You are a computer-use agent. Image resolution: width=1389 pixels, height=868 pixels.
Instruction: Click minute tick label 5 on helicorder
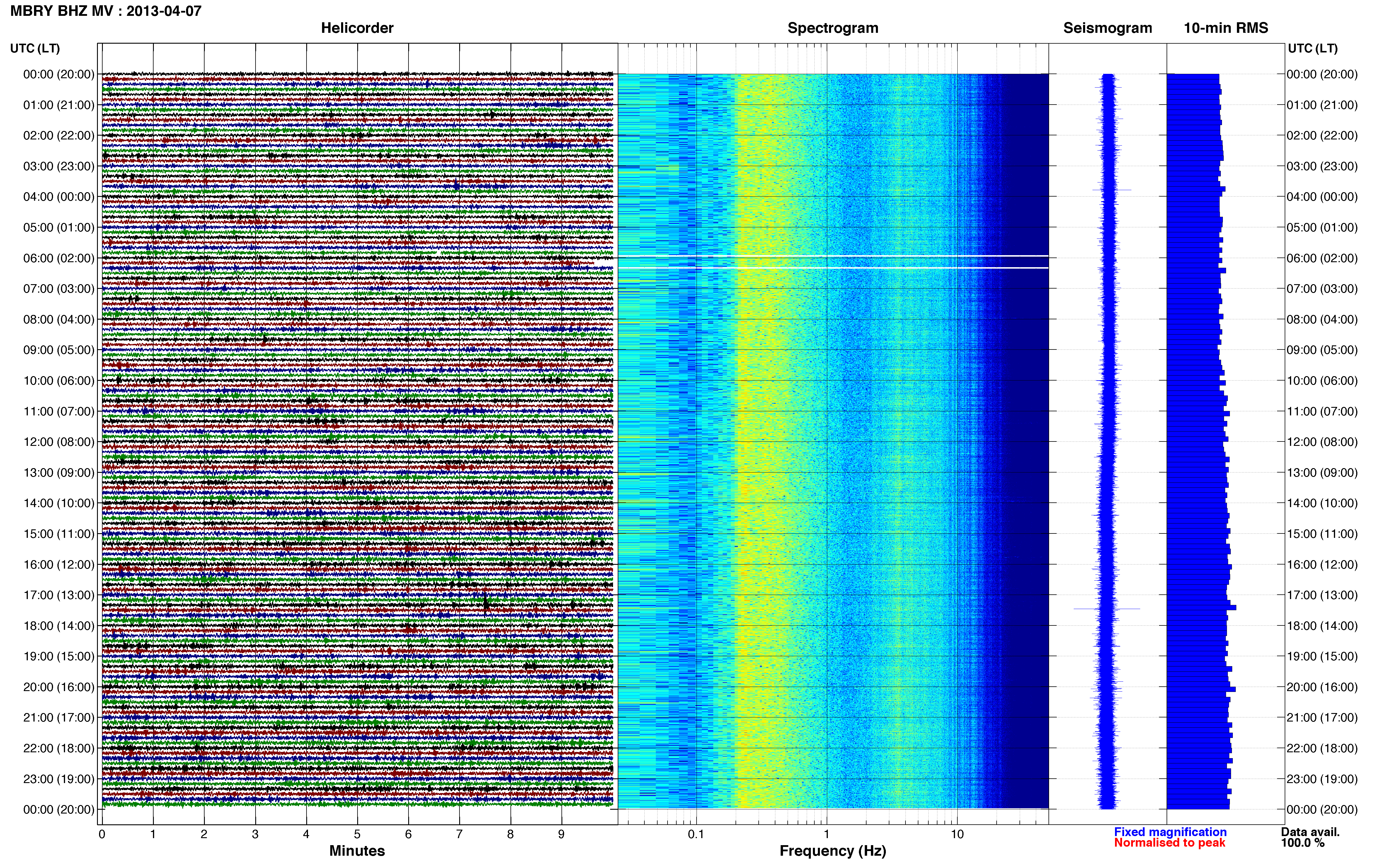[357, 835]
